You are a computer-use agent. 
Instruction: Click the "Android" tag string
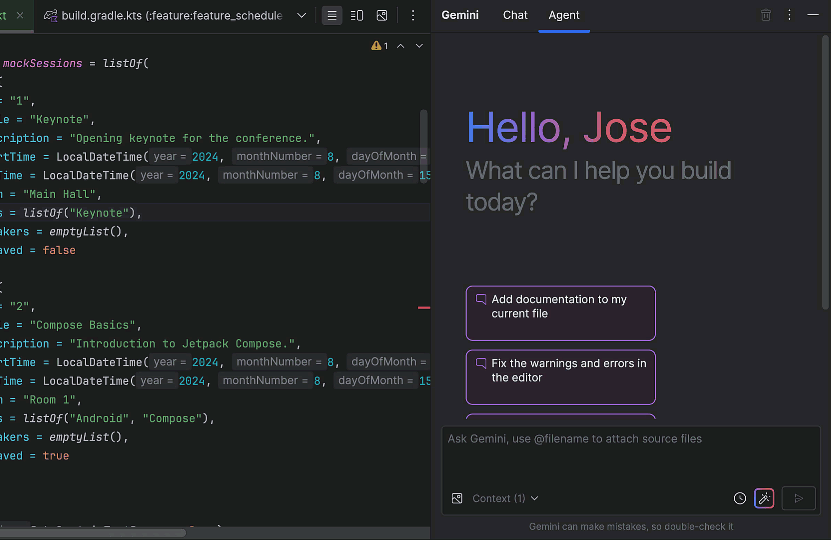click(x=99, y=419)
